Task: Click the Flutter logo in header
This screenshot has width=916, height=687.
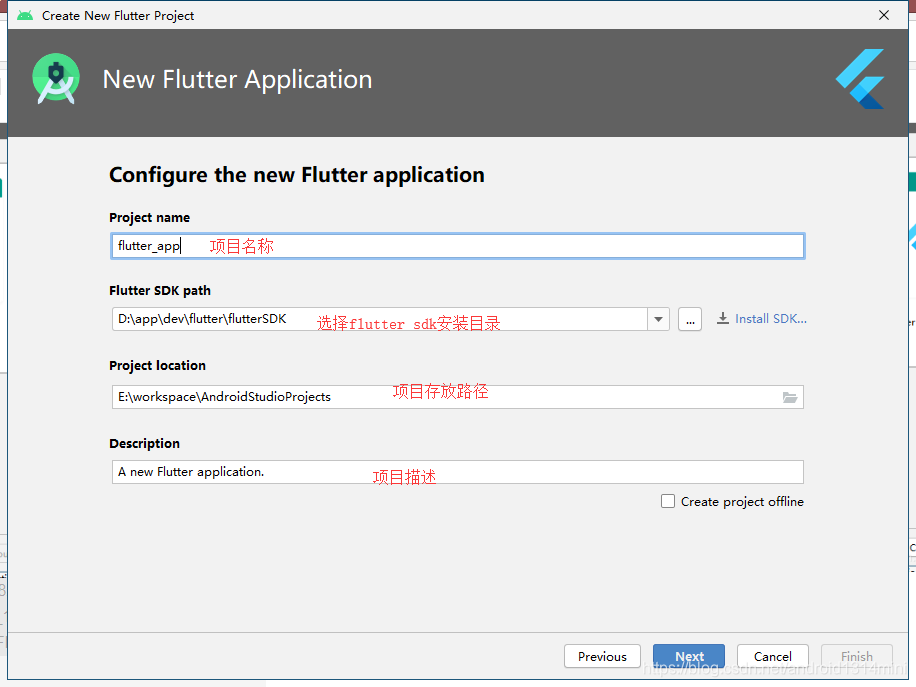Action: 861,79
